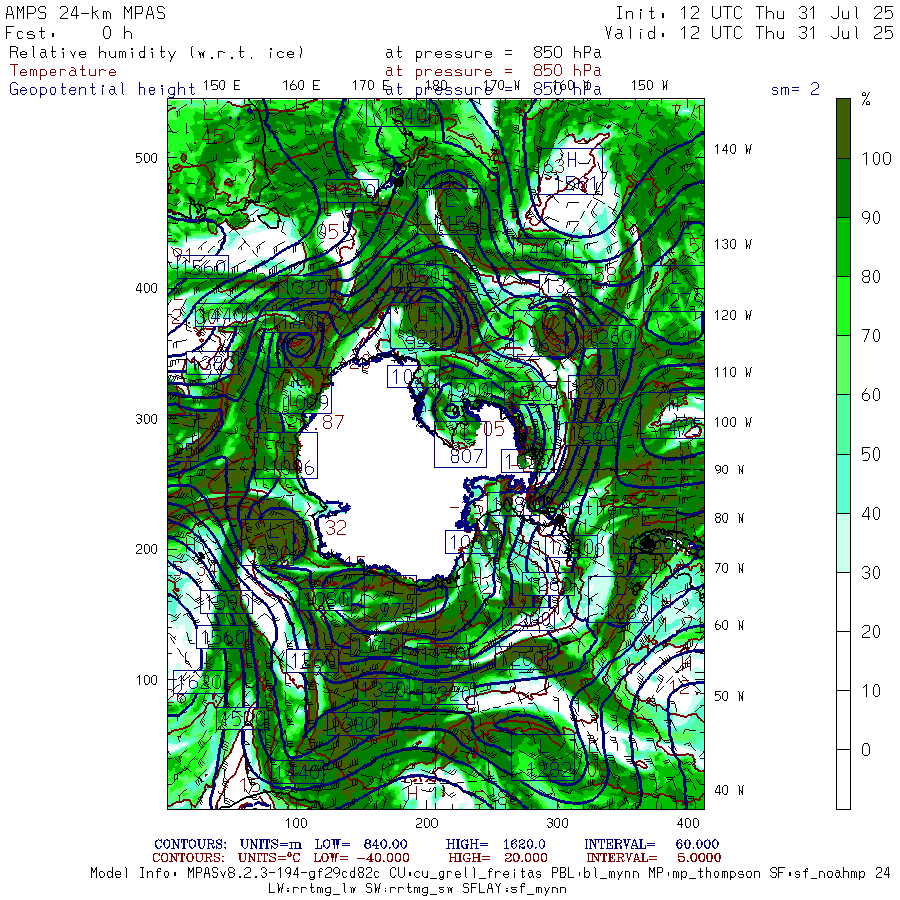Click the colorbar's '40' tick label

(871, 514)
